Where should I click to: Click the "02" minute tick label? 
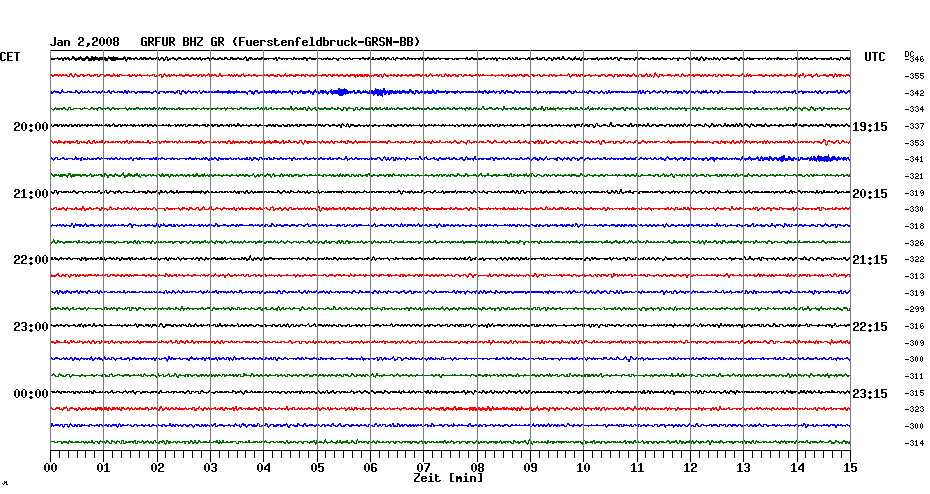pos(157,468)
